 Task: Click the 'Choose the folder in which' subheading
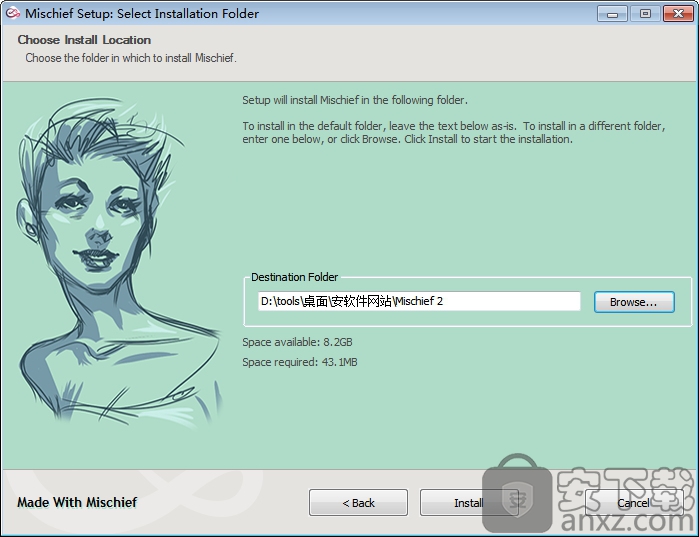130,58
